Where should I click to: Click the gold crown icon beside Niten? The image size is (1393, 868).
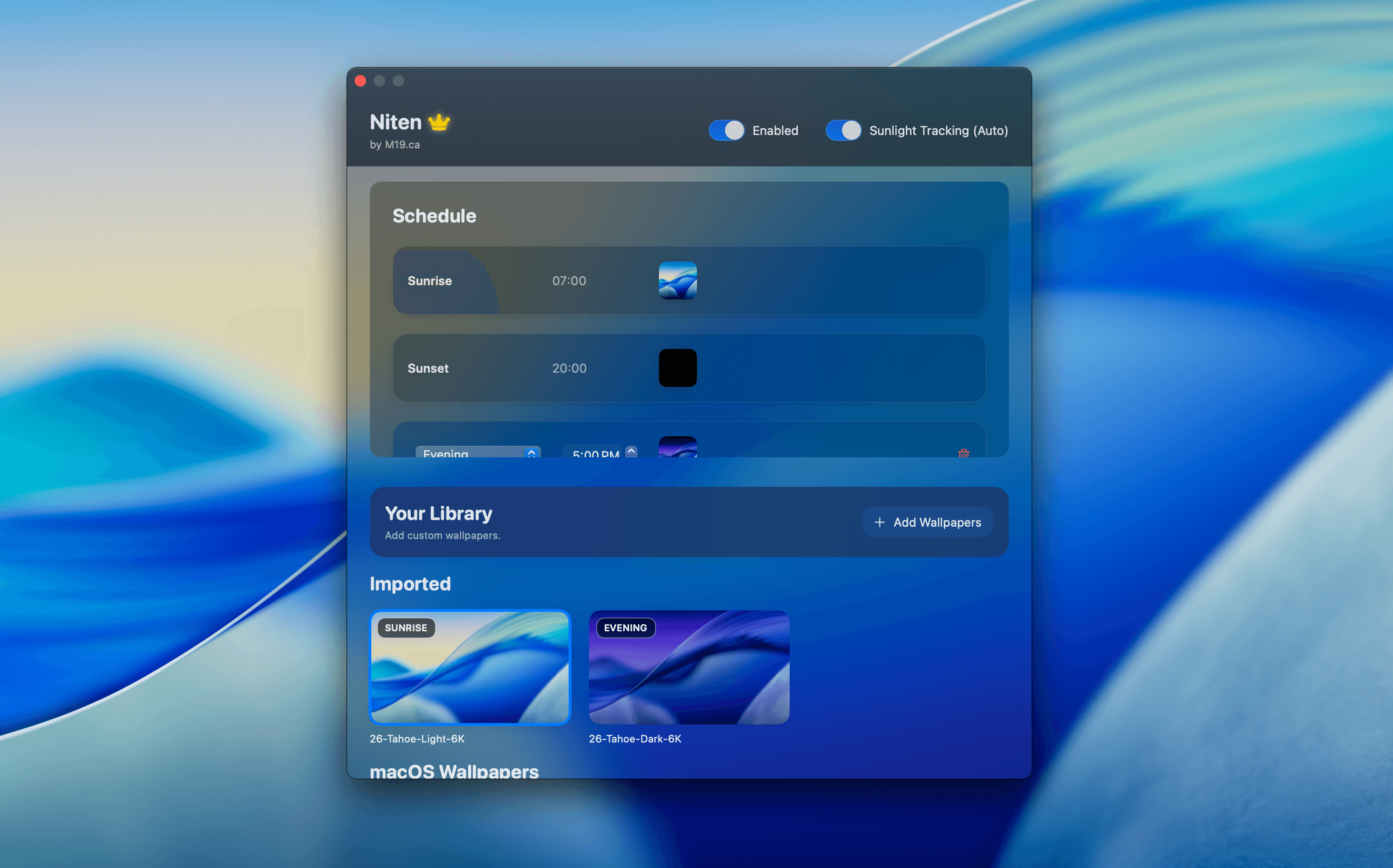(x=439, y=122)
